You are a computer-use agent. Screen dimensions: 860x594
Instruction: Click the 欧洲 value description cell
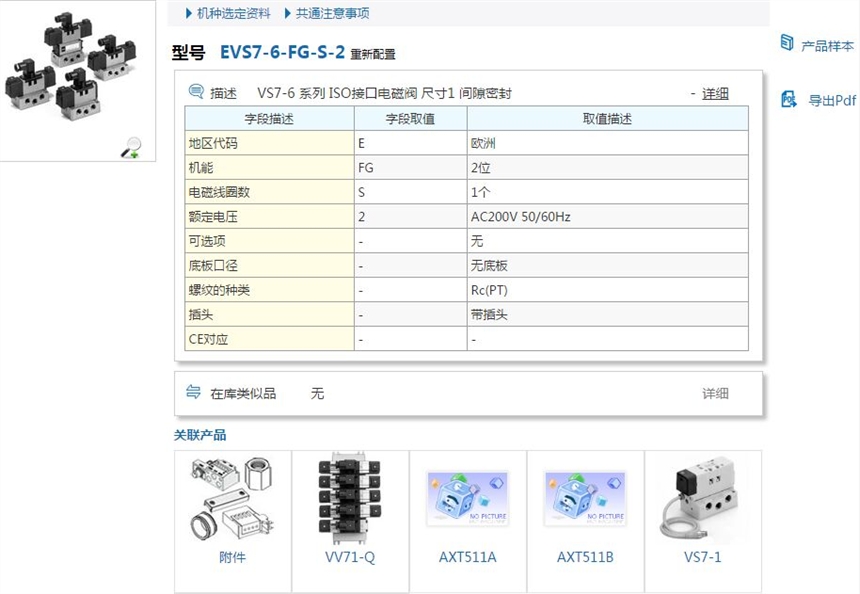point(607,143)
